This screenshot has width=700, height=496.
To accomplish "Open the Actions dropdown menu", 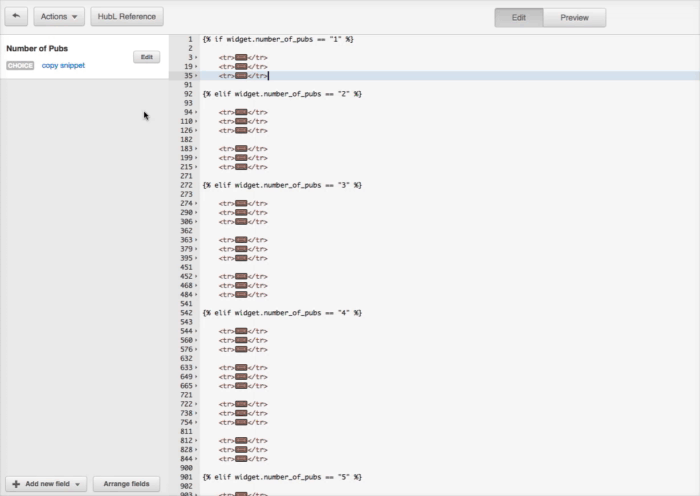I will 59,17.
